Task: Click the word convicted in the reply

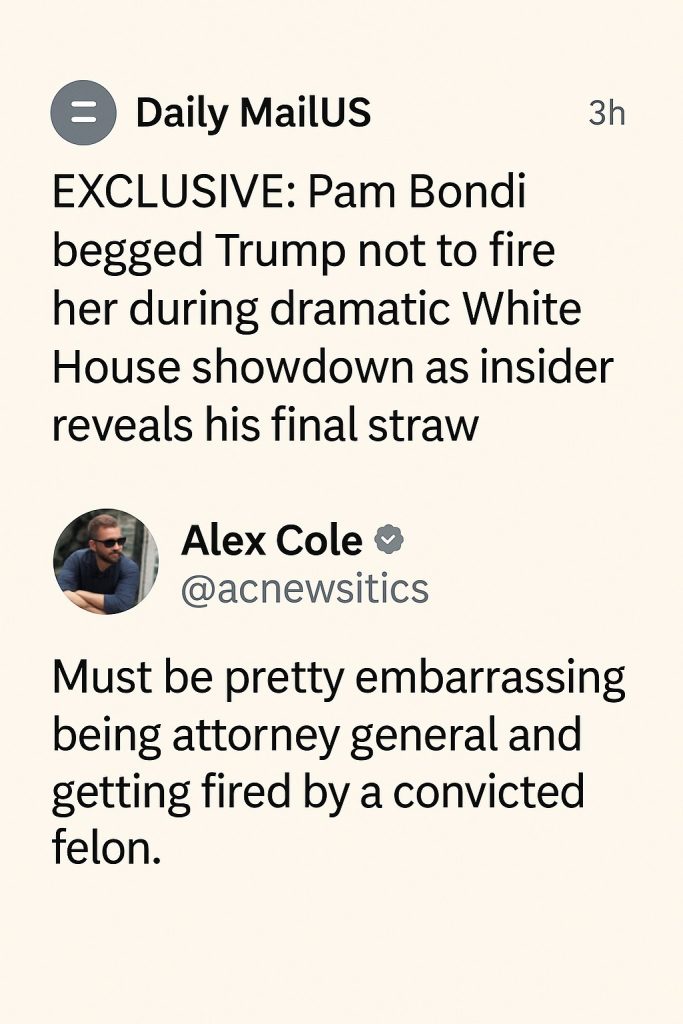Action: [x=488, y=794]
